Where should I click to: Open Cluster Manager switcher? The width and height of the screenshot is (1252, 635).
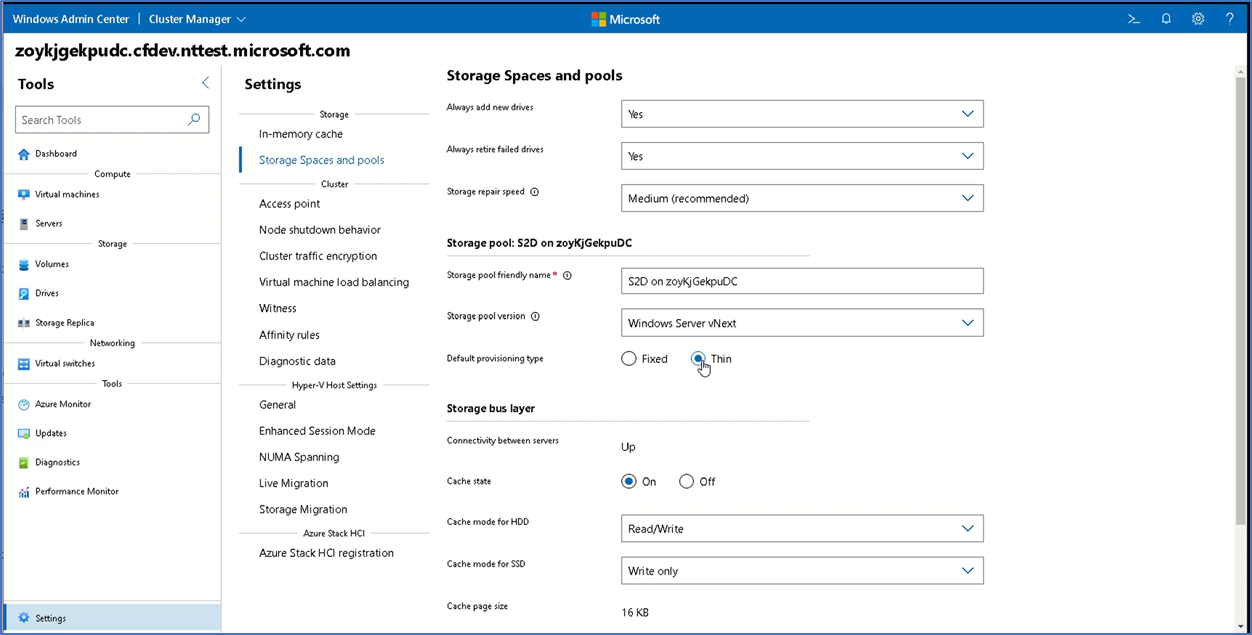197,19
